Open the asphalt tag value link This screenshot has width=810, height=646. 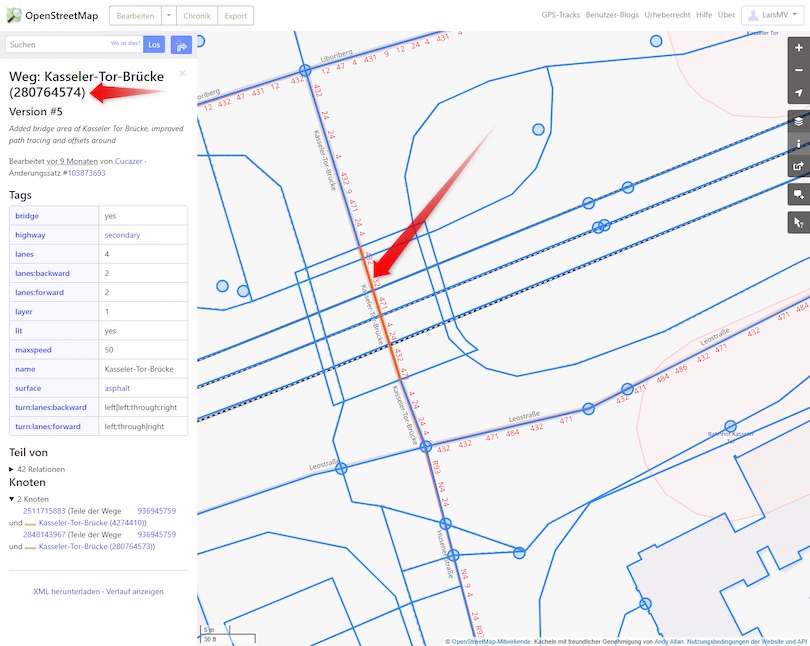pyautogui.click(x=117, y=388)
